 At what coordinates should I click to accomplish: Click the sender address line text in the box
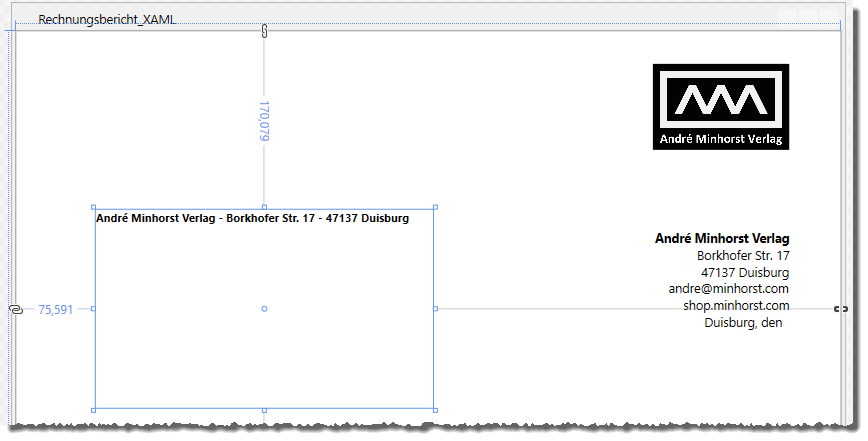click(252, 218)
